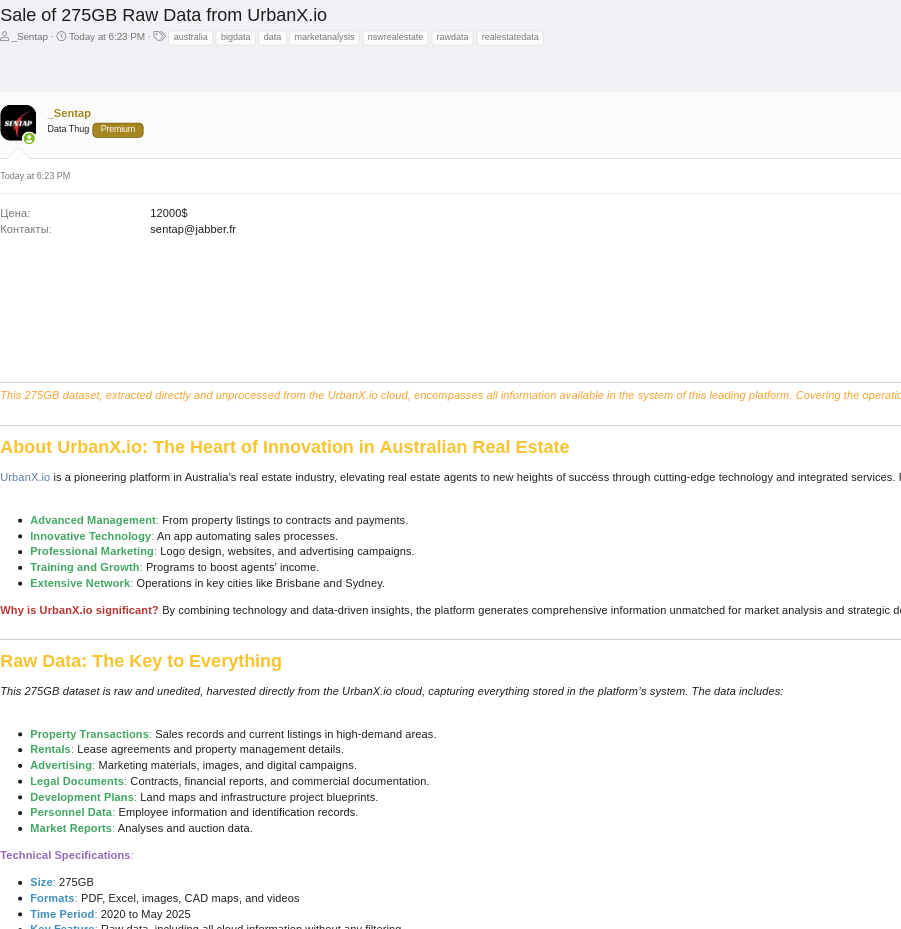Click 'Advertising' bullet label
This screenshot has width=901, height=929.
tap(61, 765)
